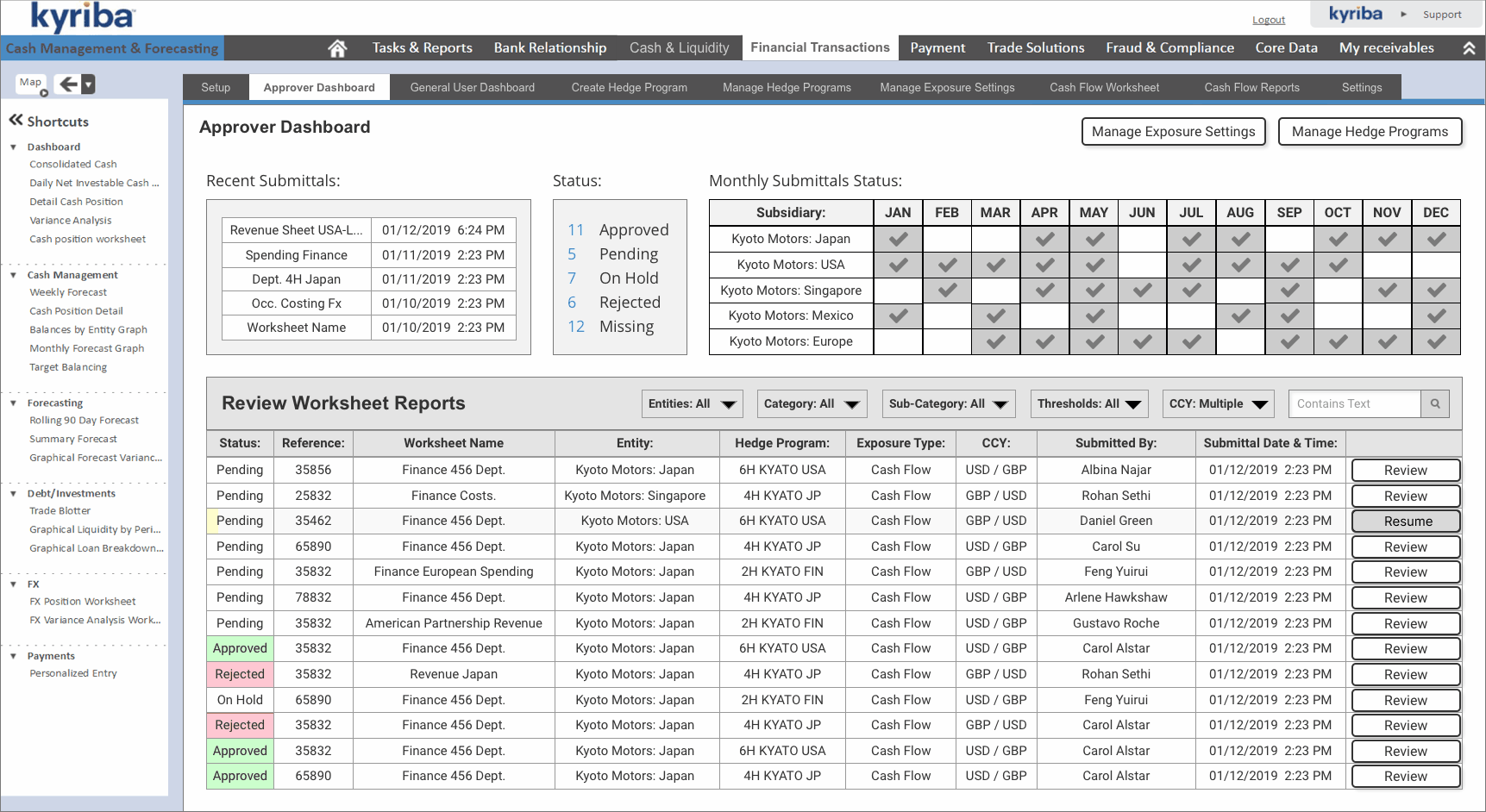The image size is (1486, 812).
Task: Toggle Kyoto Motors: USA OCT checkmark
Action: point(1338,265)
